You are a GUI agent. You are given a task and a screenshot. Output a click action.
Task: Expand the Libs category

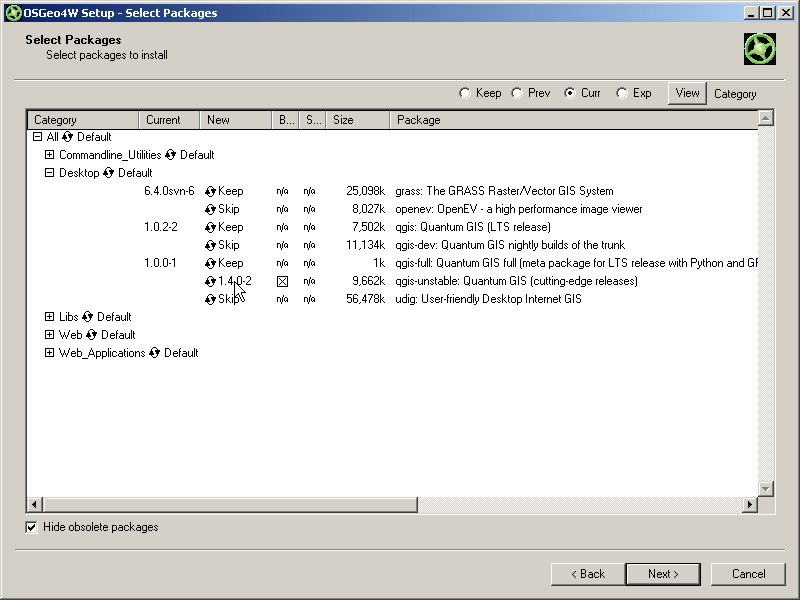tap(49, 317)
